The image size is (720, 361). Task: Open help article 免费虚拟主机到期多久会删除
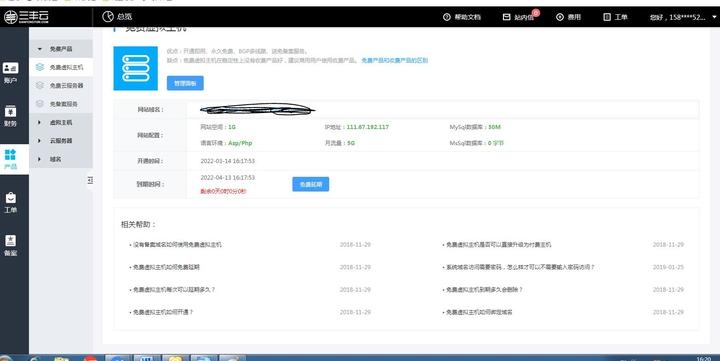point(484,289)
